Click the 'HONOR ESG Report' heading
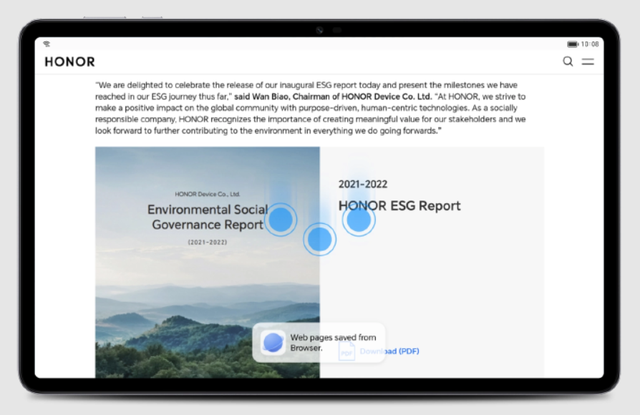640x415 pixels. tap(400, 206)
